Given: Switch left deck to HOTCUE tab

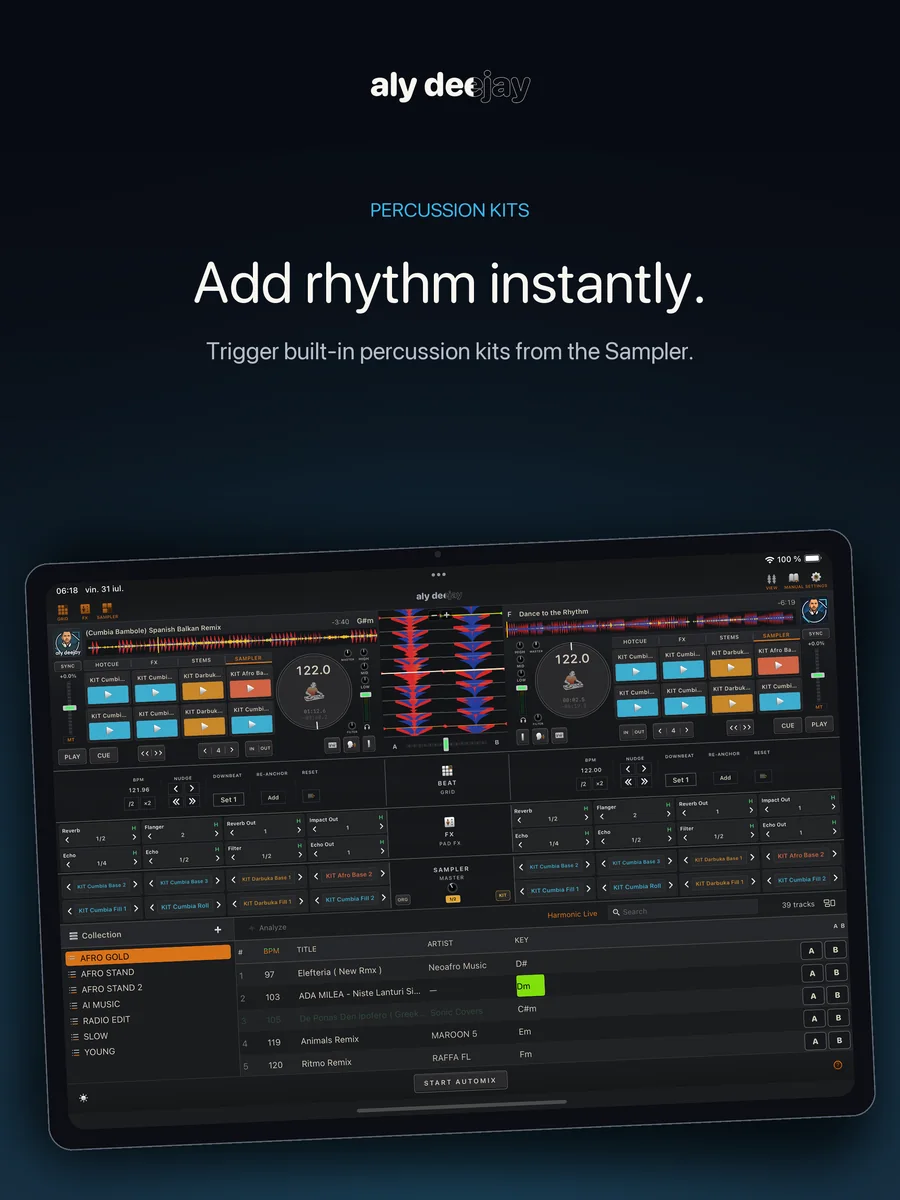Looking at the screenshot, I should coord(107,664).
